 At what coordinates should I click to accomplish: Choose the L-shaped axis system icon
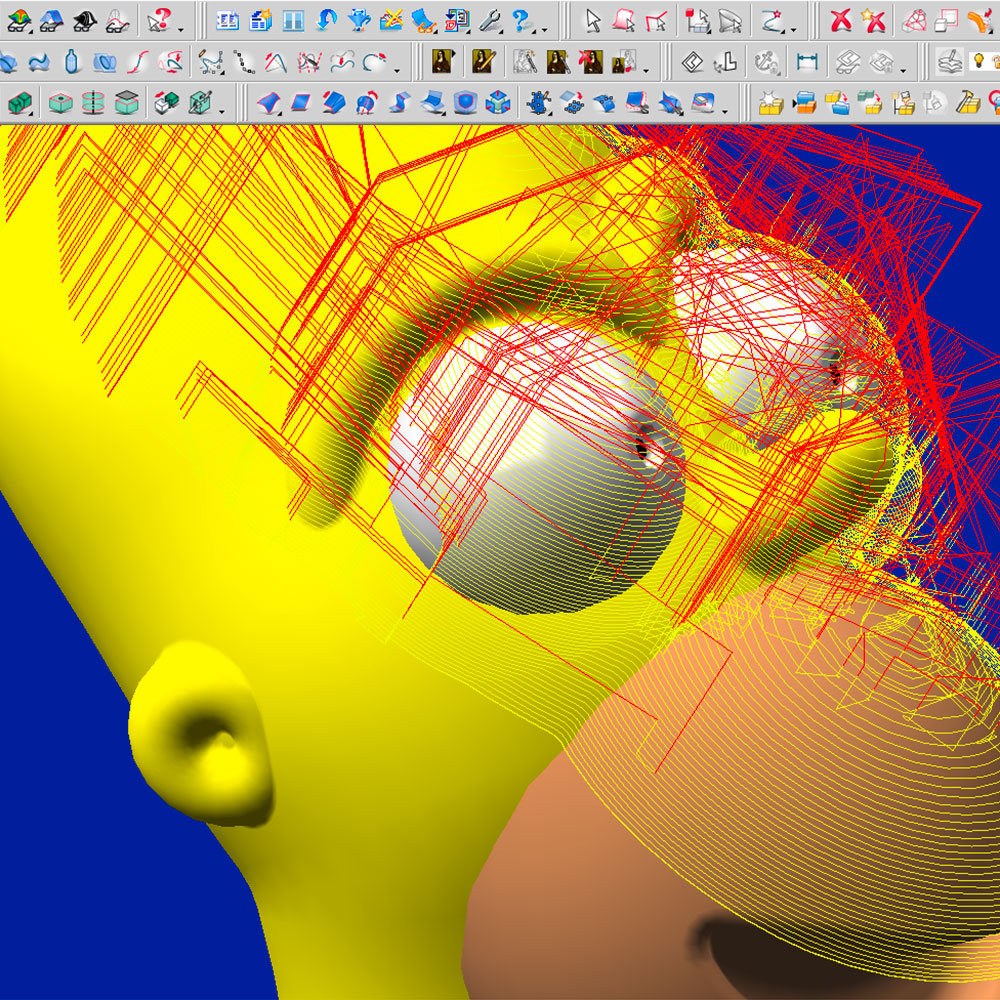click(725, 62)
